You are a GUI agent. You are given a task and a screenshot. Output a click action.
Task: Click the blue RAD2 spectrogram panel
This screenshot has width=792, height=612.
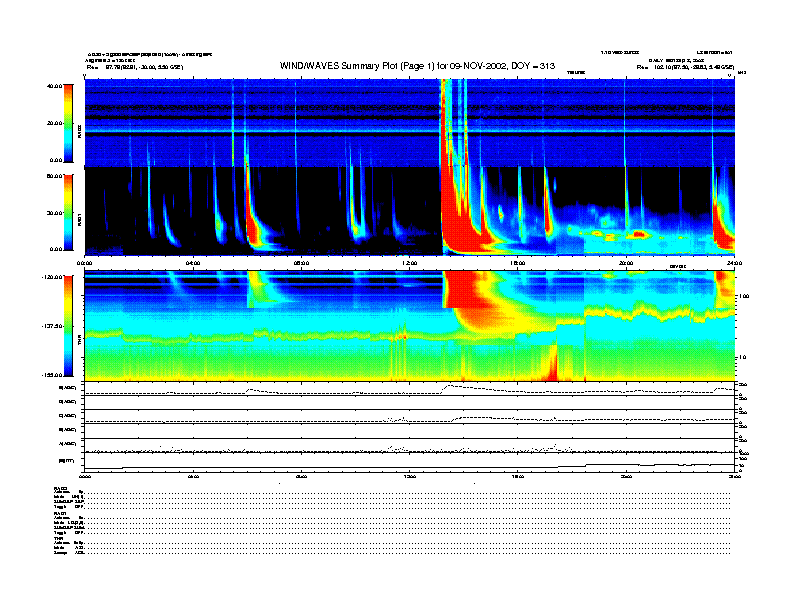tap(410, 123)
